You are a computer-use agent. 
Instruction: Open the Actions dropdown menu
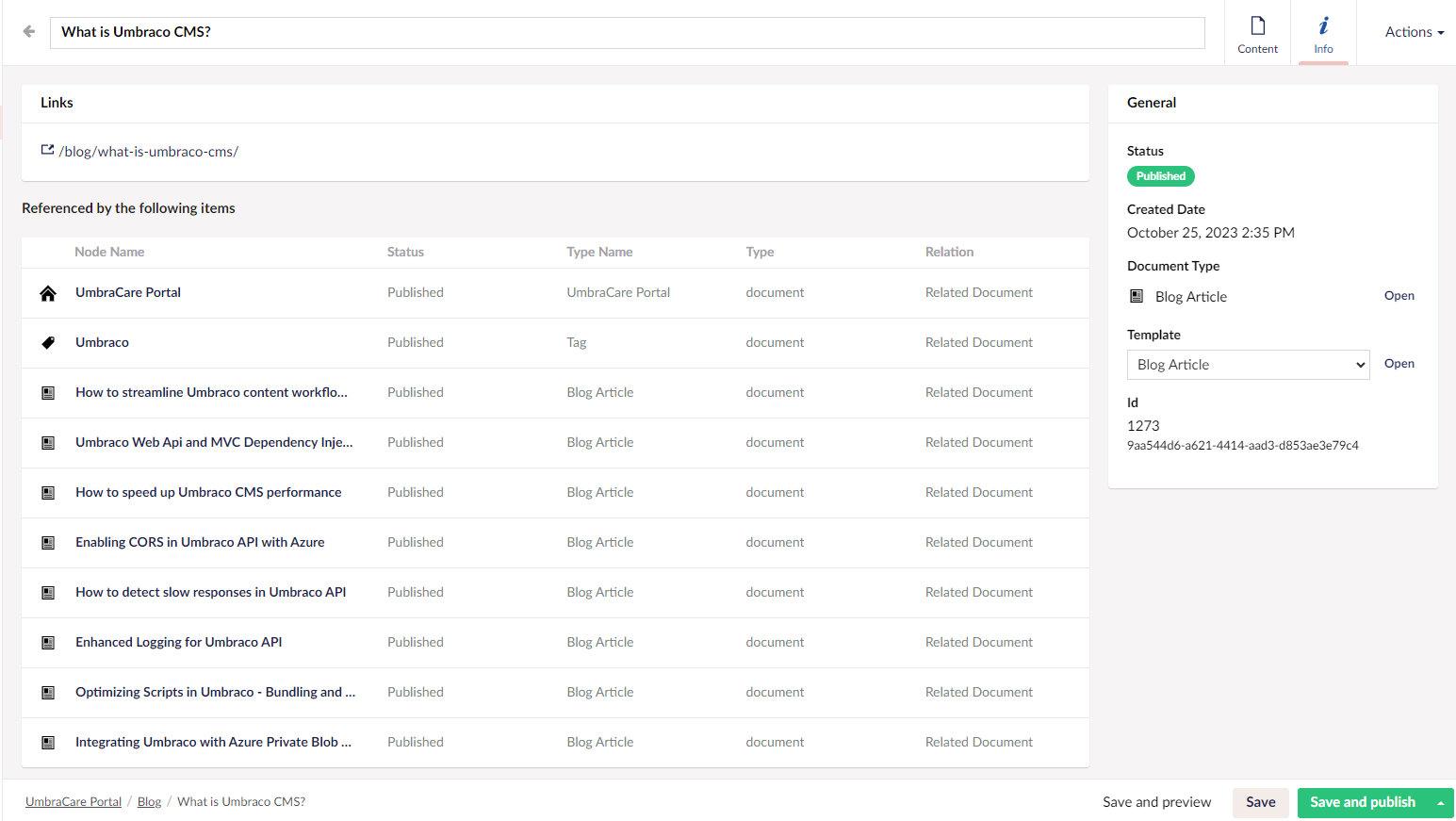(x=1414, y=31)
